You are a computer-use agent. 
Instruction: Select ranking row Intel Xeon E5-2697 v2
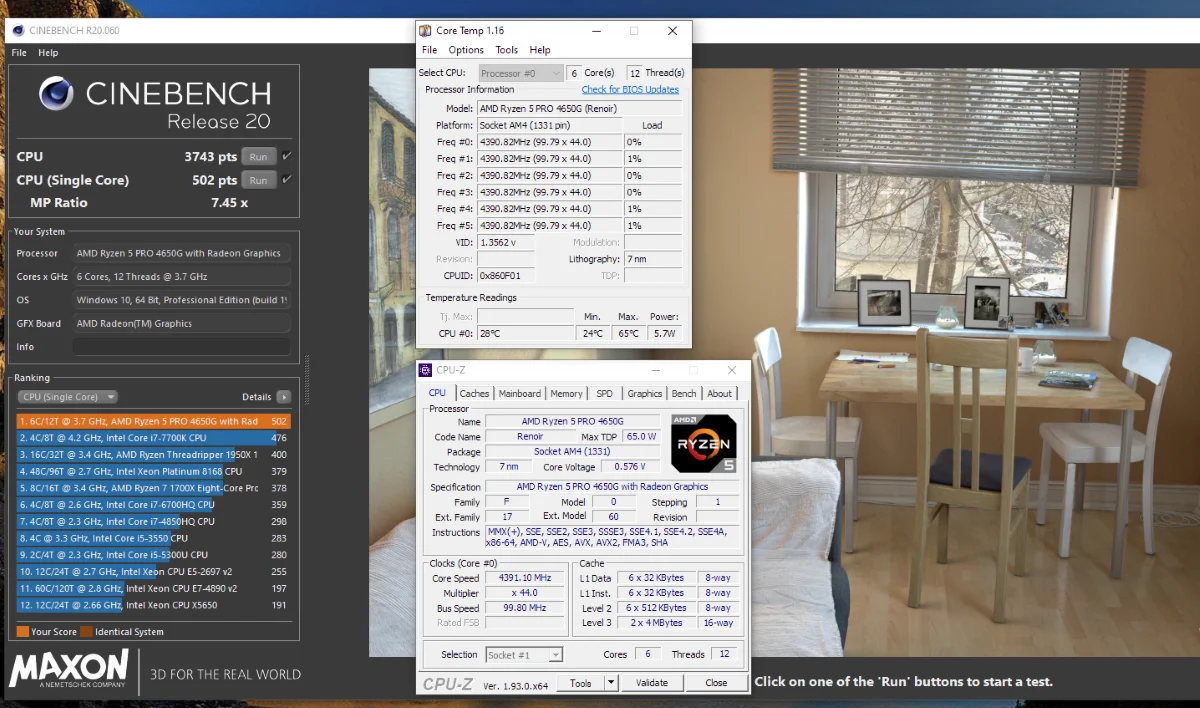pos(153,571)
